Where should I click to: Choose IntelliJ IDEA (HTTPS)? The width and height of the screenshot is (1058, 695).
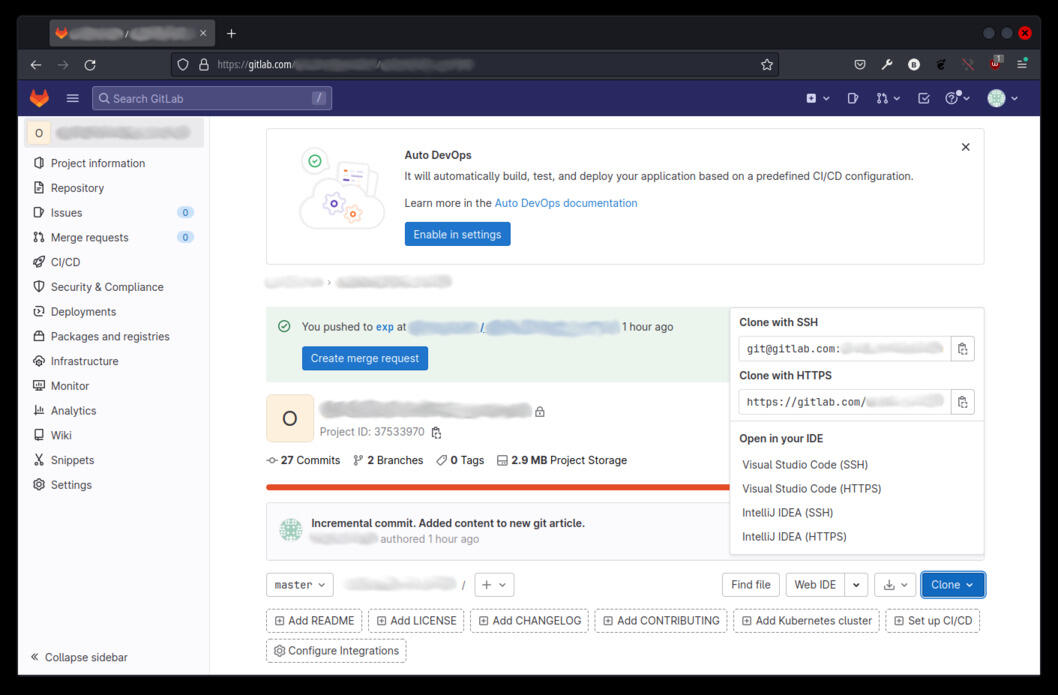point(794,537)
